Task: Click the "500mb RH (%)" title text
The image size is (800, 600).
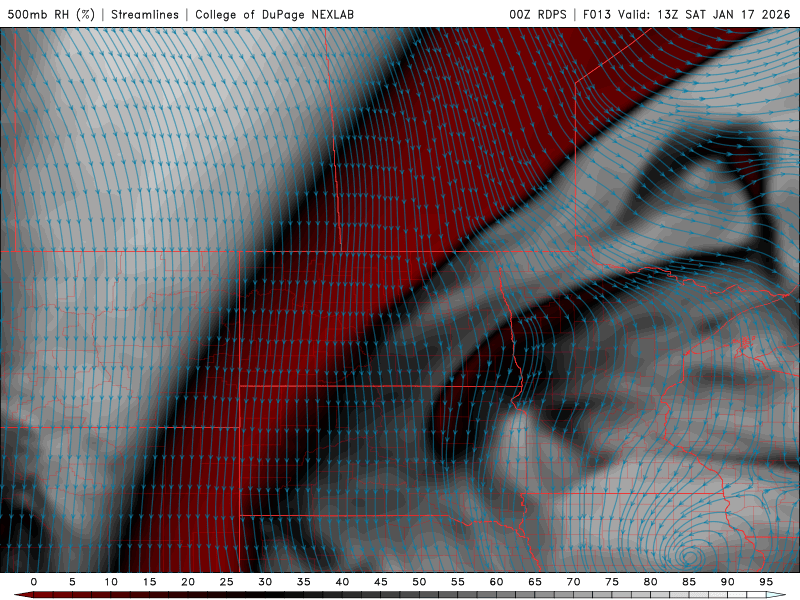Action: pos(51,14)
